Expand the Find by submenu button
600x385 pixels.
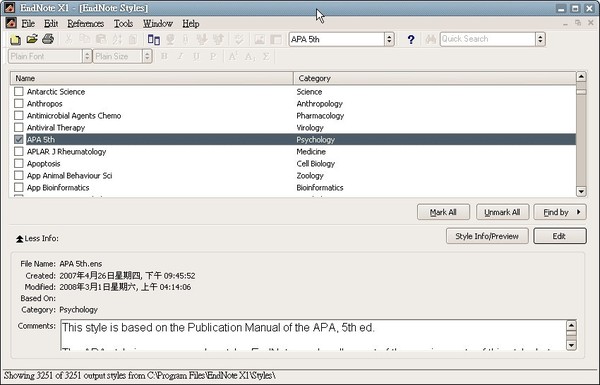560,212
